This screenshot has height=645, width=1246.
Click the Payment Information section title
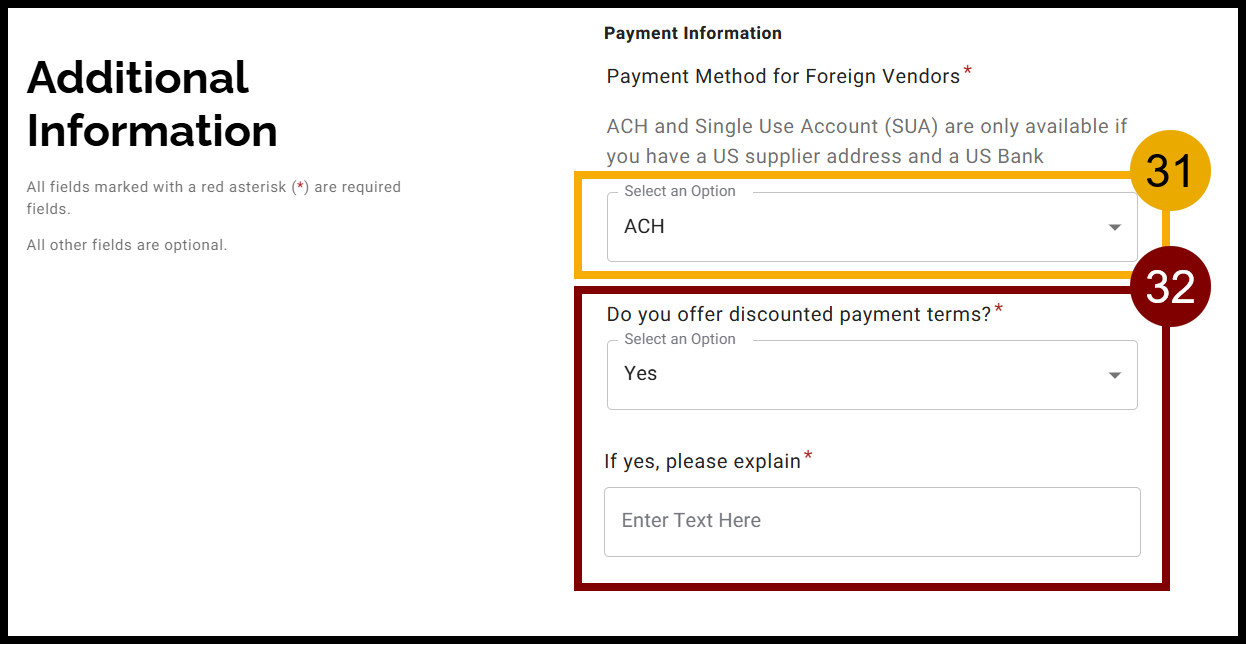click(692, 33)
